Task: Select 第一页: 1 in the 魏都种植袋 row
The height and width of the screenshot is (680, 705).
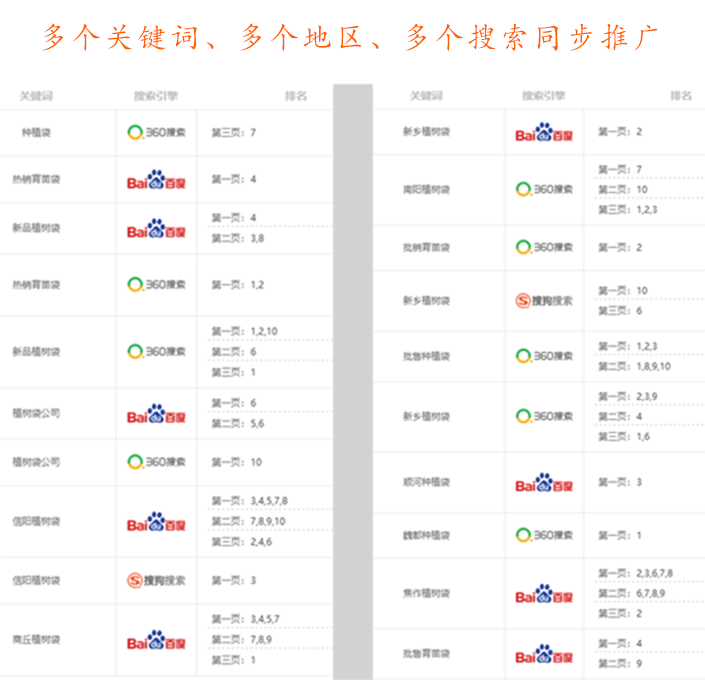Action: [620, 535]
